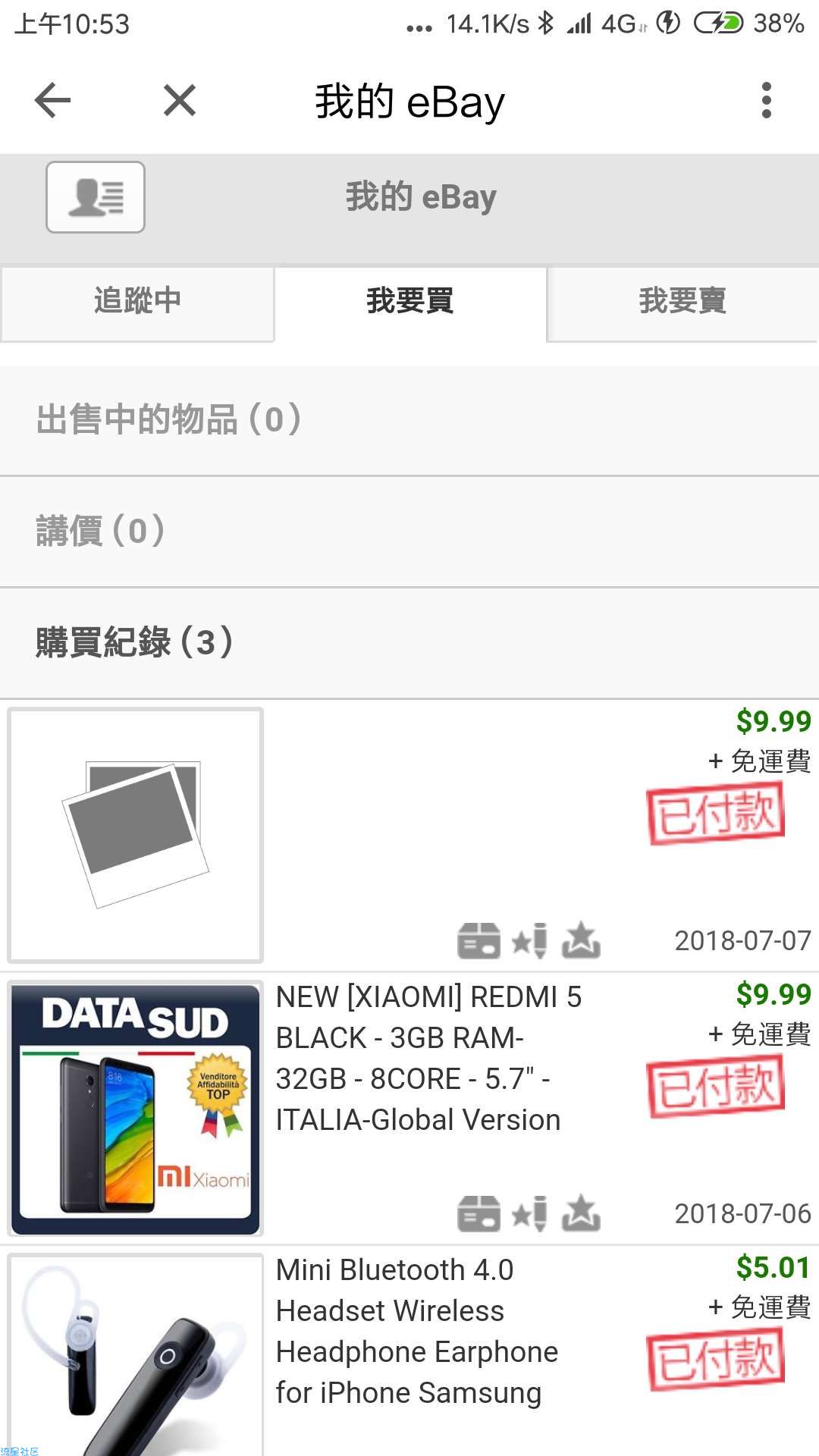
Task: Open the Mini Bluetooth 4.0 Headset listing
Action: (x=417, y=1332)
